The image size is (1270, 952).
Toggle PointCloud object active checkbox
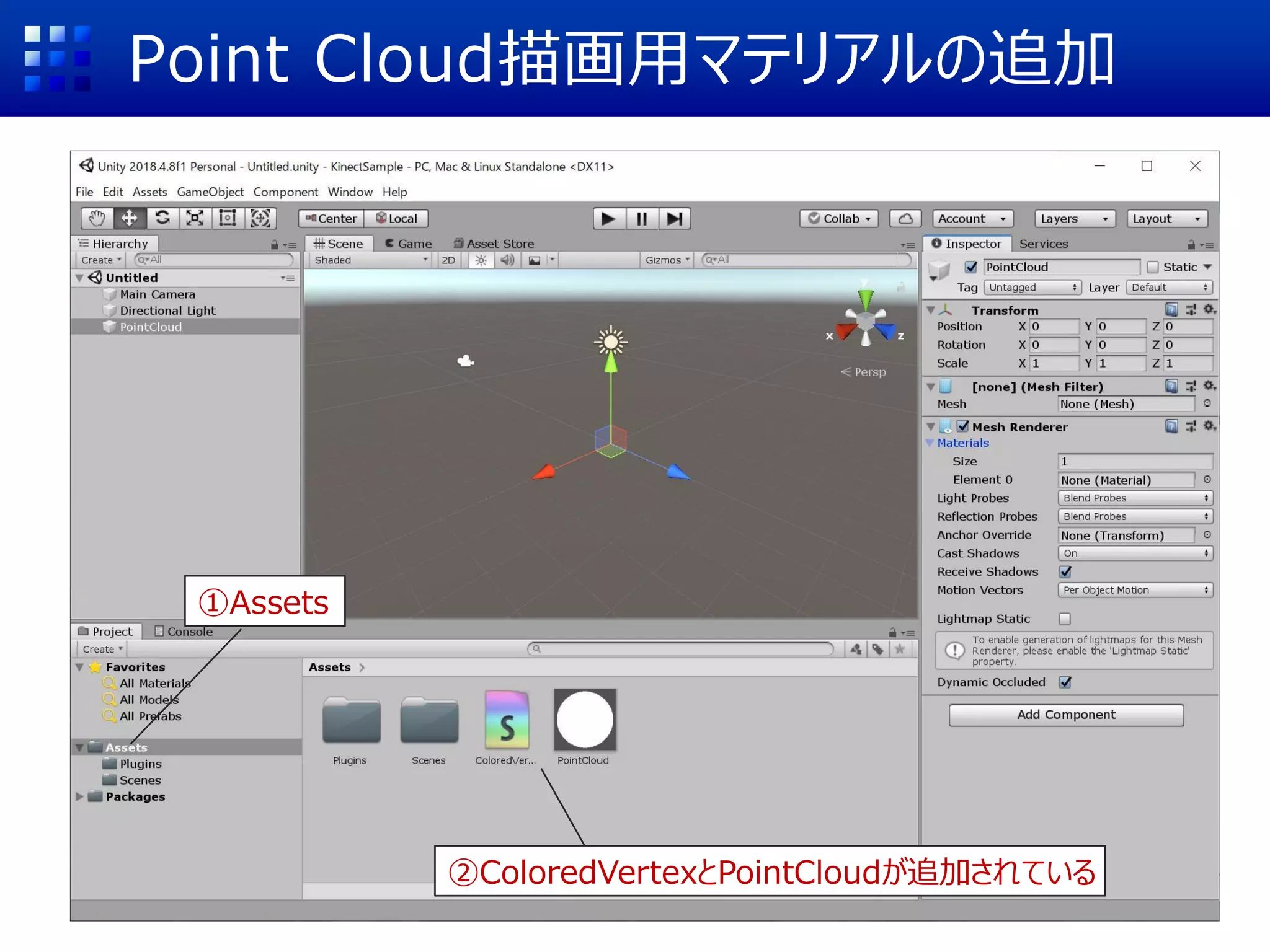(x=971, y=267)
